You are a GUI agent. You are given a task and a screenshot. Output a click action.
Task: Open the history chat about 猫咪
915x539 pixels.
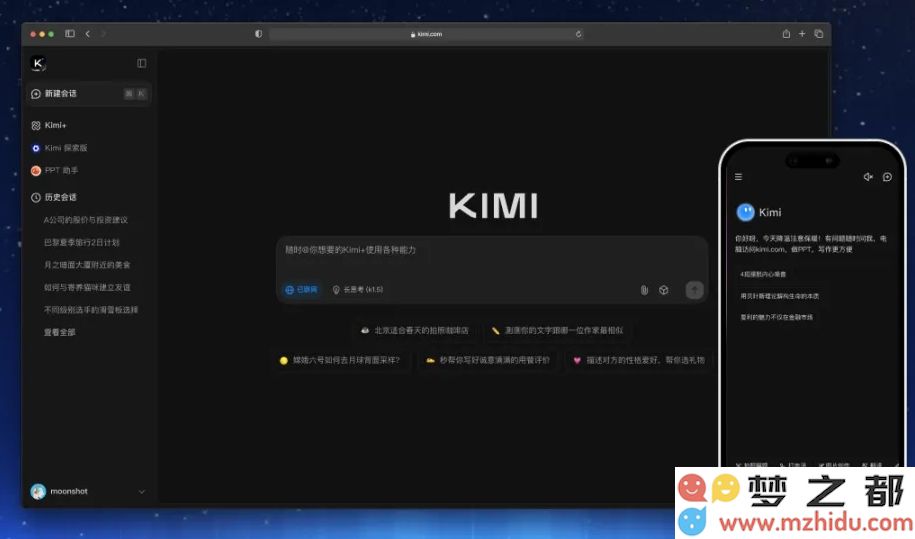coord(87,287)
